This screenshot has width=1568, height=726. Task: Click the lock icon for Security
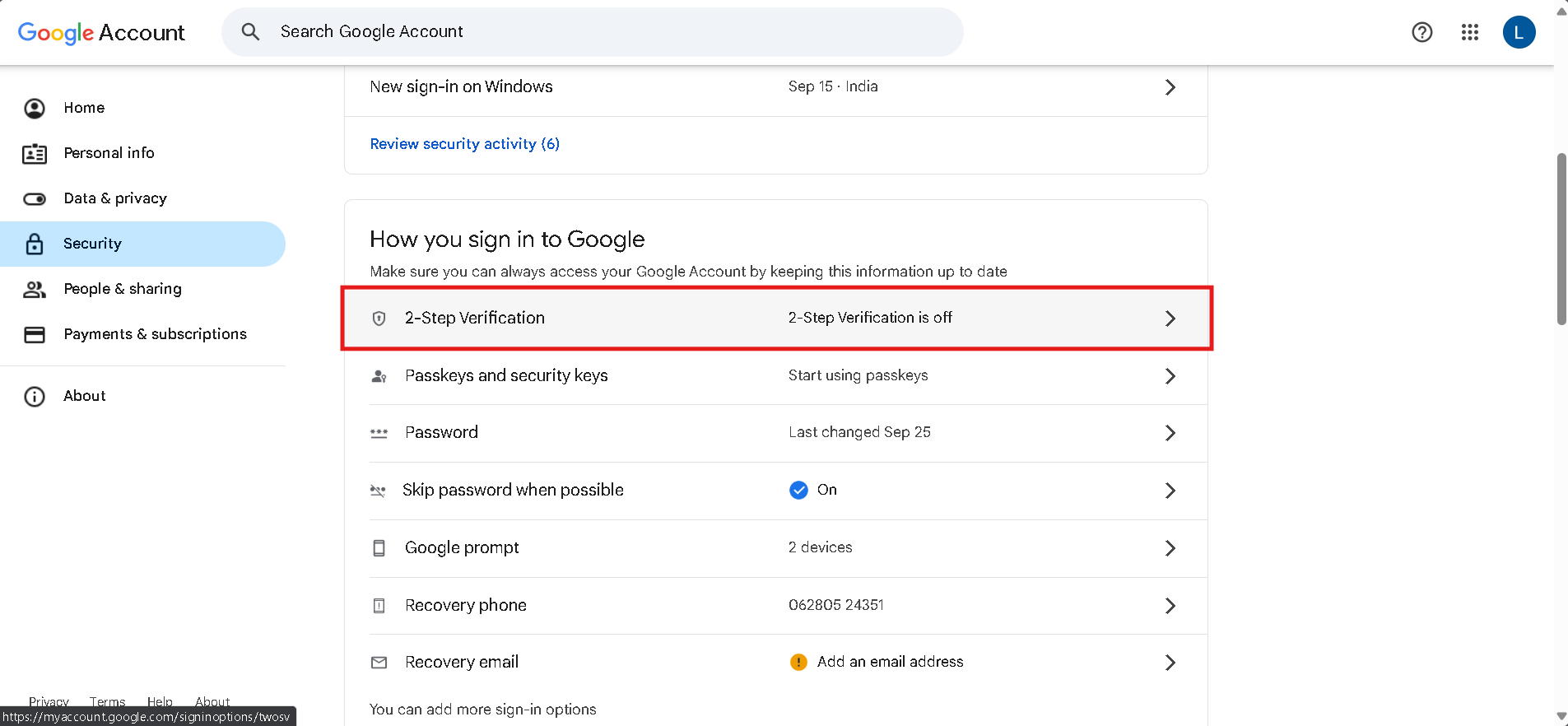[x=35, y=244]
